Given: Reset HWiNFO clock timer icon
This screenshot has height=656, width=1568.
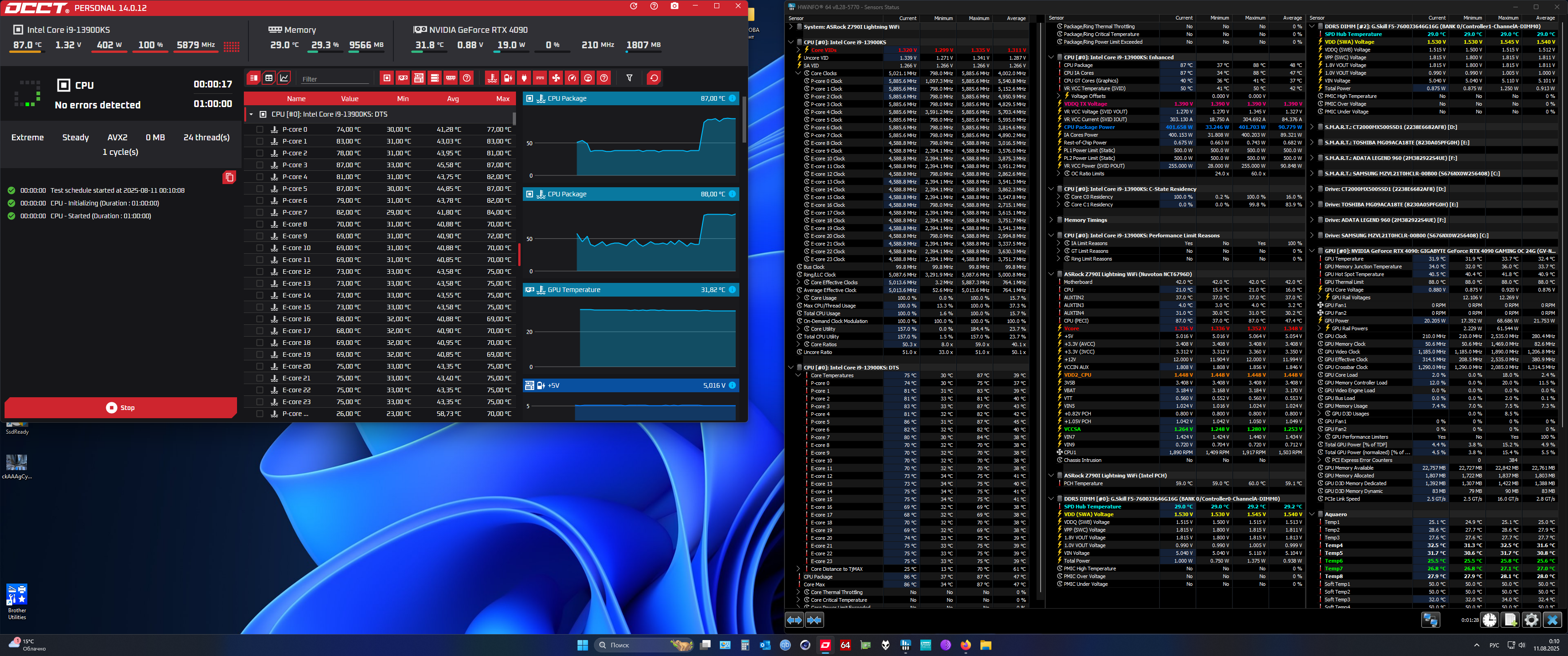Looking at the screenshot, I should pyautogui.click(x=1490, y=620).
